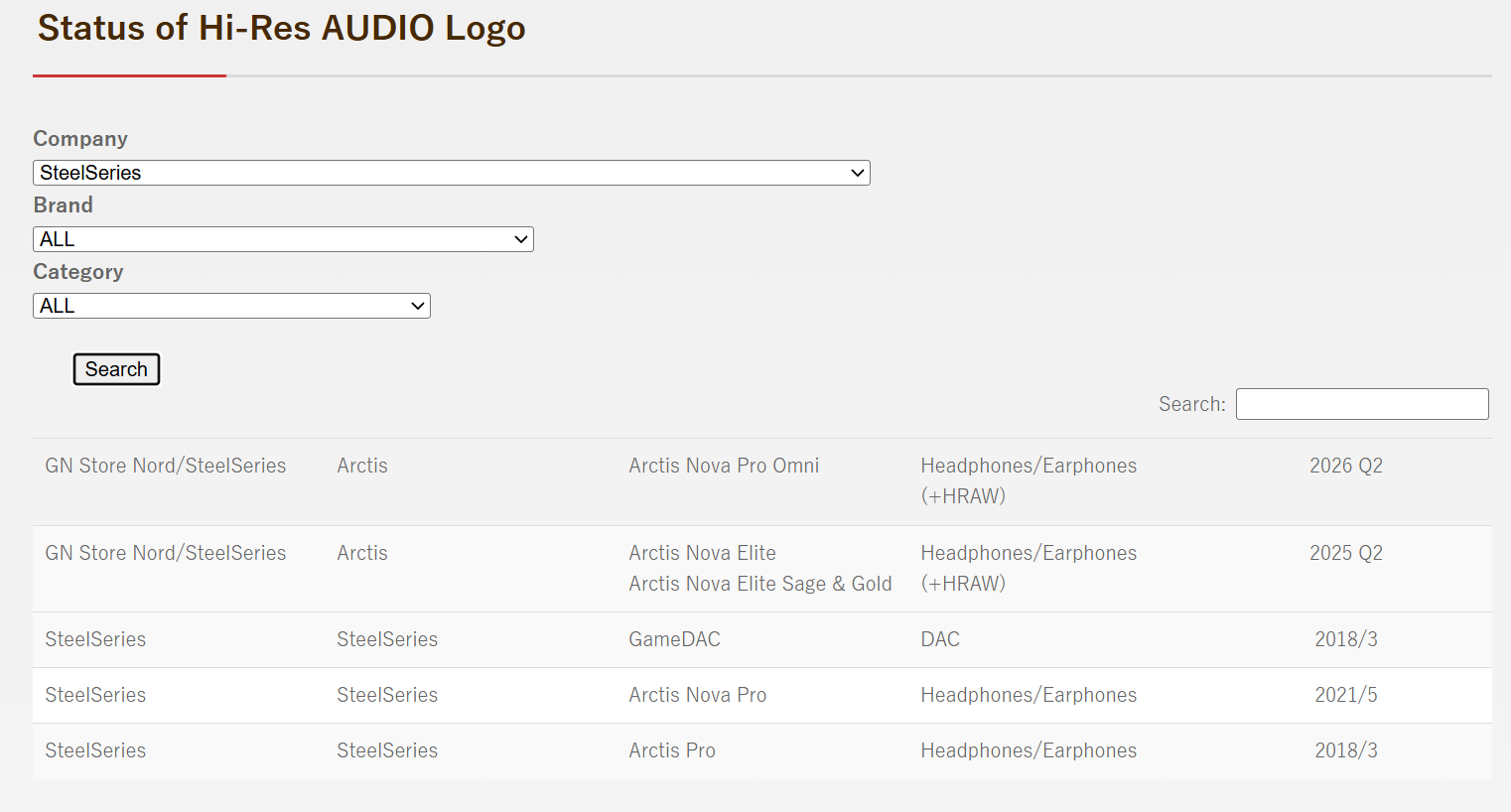The image size is (1511, 812).
Task: Click the DAC category cell
Action: tap(940, 639)
